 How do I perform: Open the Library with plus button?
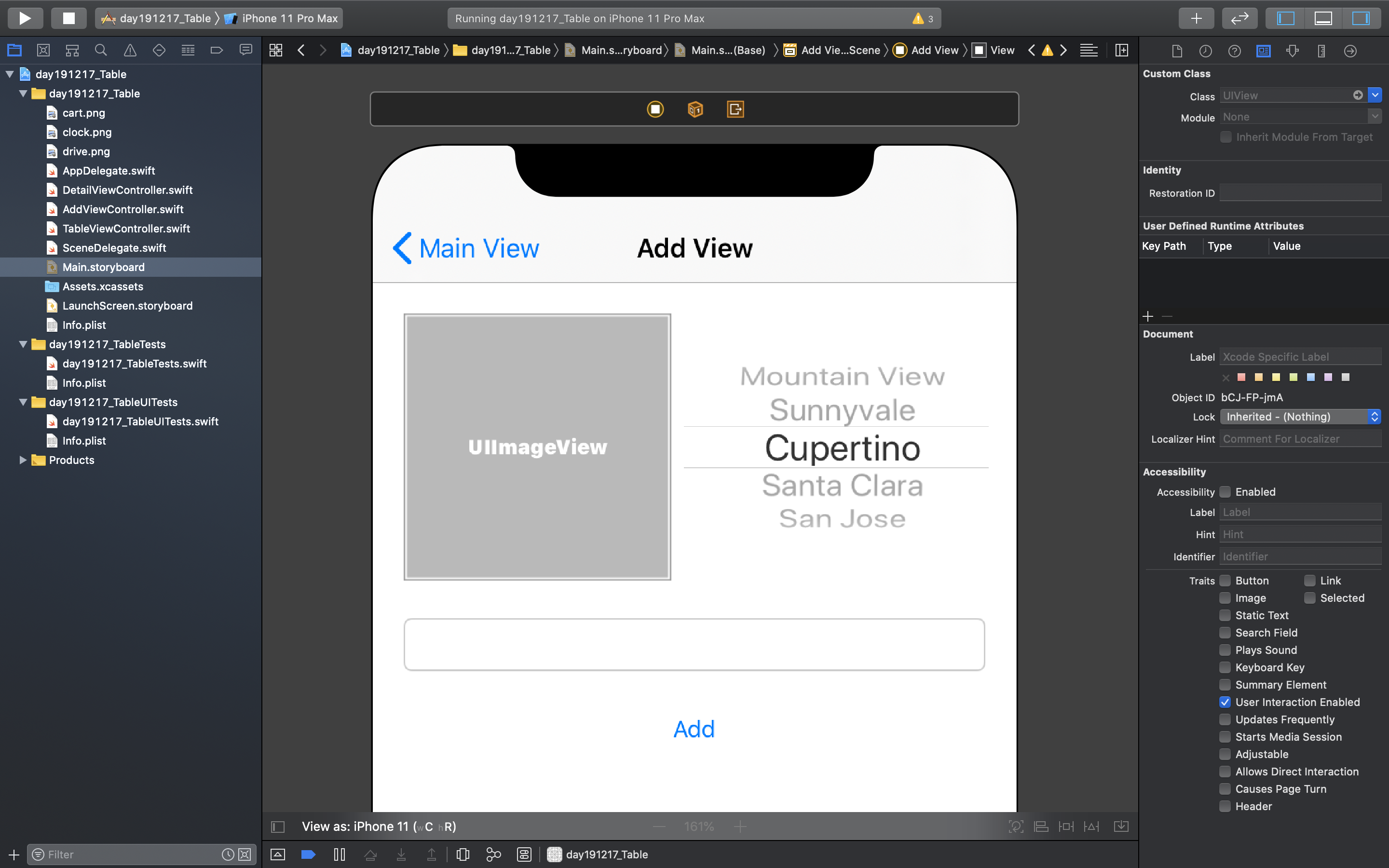coord(1196,18)
